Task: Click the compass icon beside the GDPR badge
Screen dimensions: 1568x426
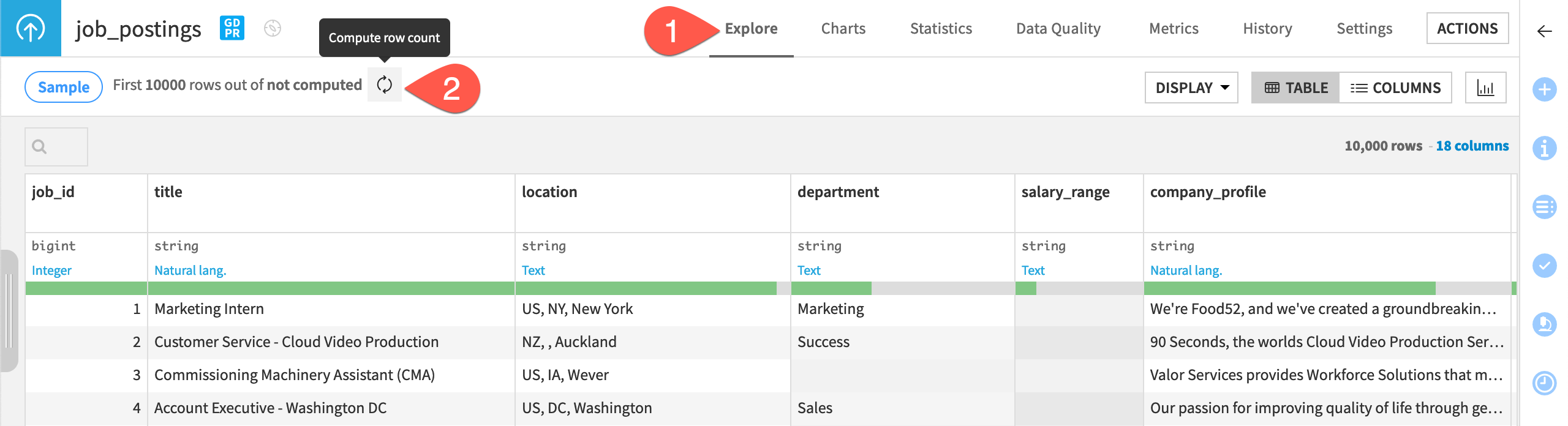Action: pos(273,28)
